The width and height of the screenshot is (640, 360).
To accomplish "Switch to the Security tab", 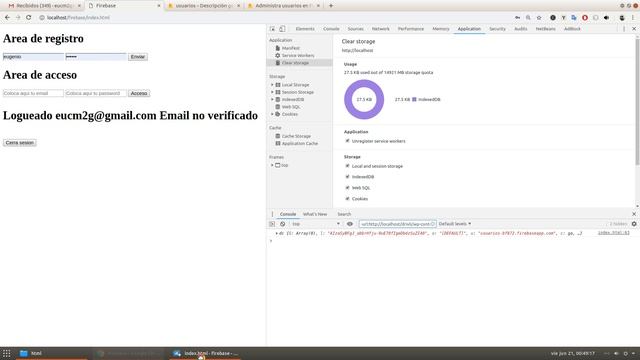I will pyautogui.click(x=497, y=29).
